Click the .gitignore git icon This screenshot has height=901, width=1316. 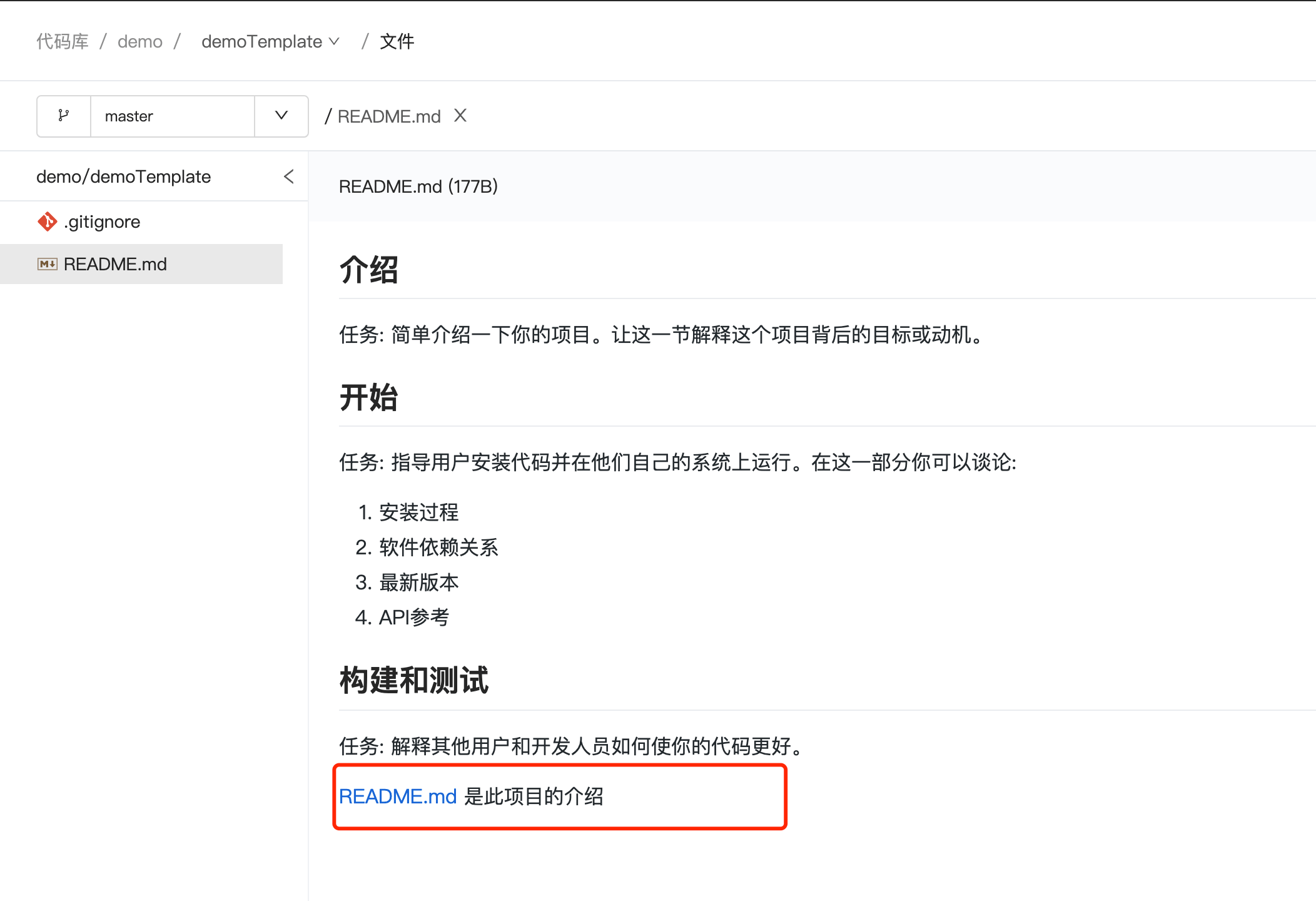[x=47, y=221]
